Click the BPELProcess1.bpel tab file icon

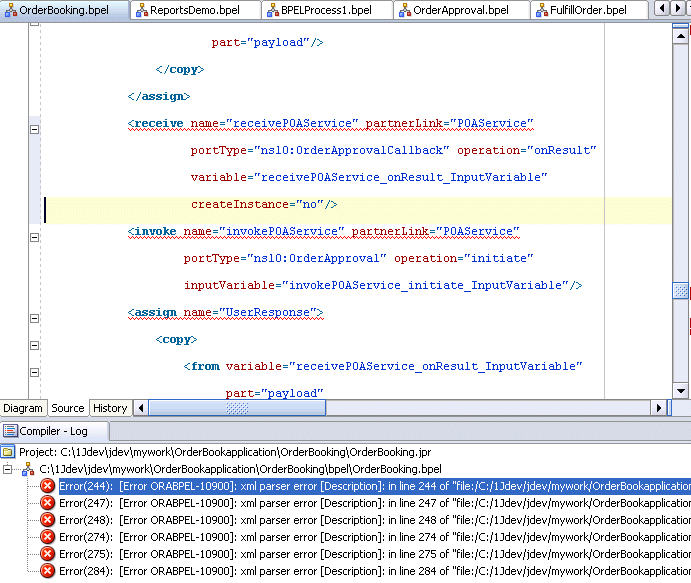click(273, 10)
